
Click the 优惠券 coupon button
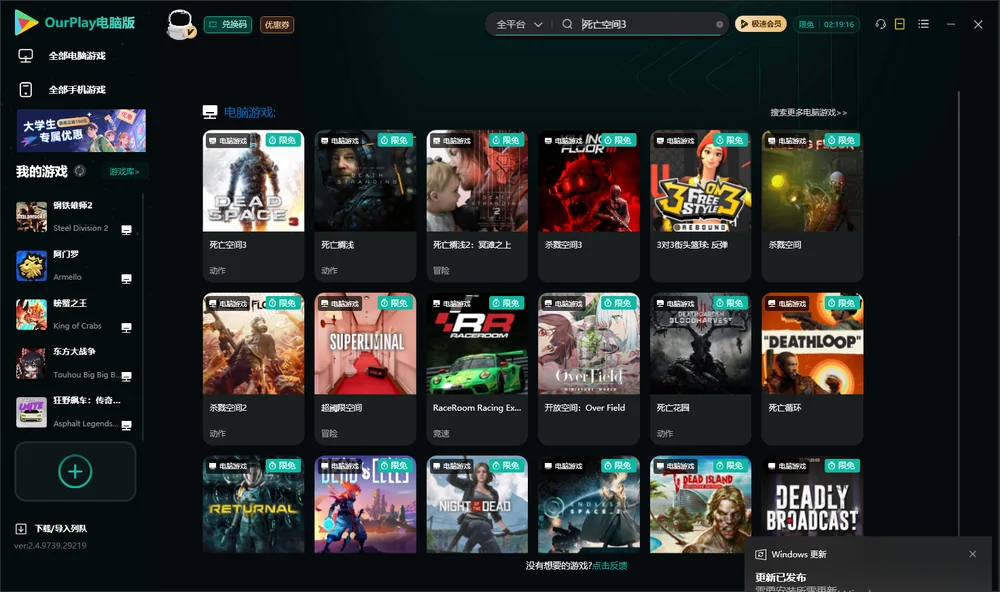click(277, 25)
